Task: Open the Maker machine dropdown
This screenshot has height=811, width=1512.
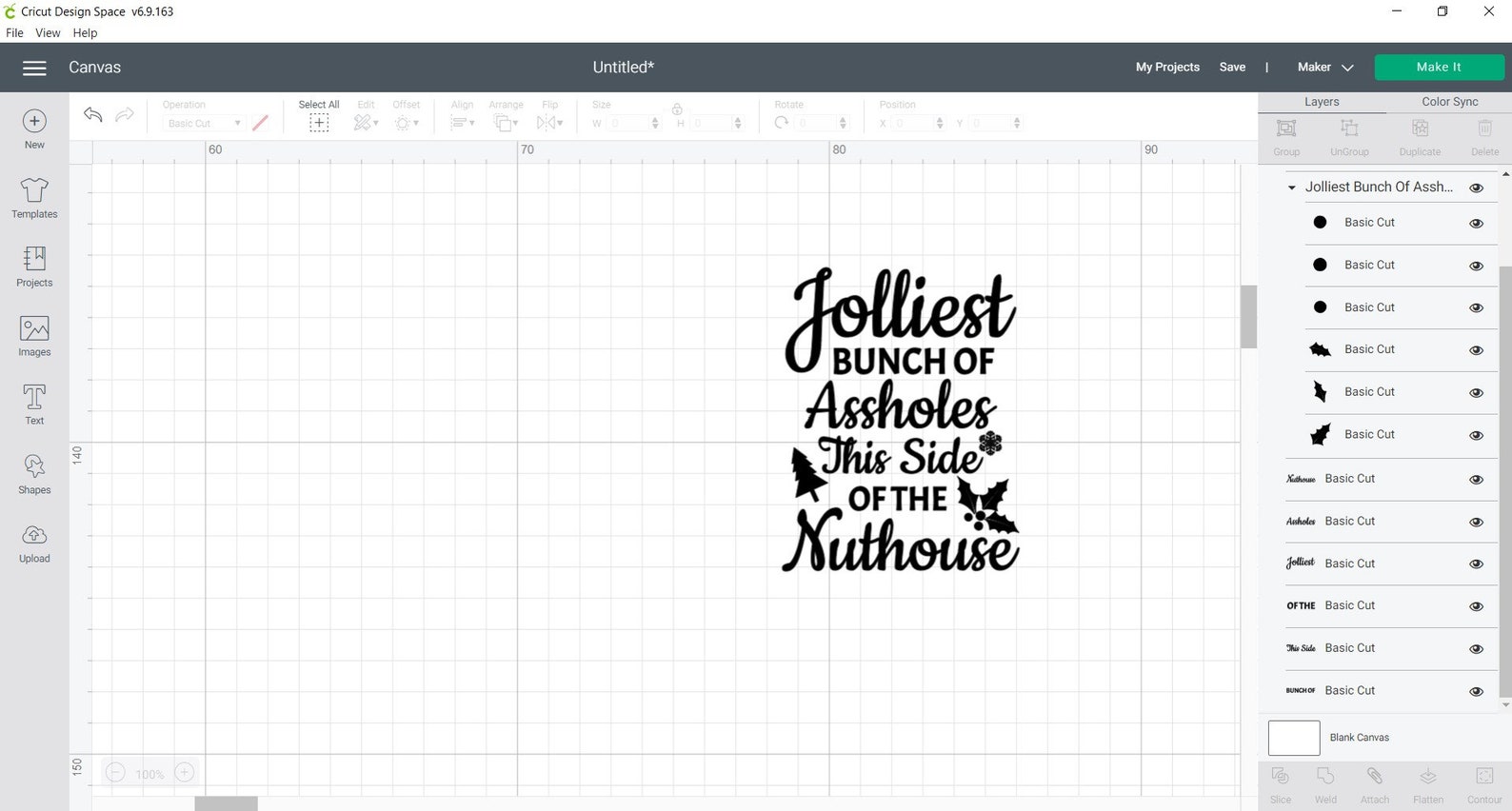Action: [x=1324, y=68]
